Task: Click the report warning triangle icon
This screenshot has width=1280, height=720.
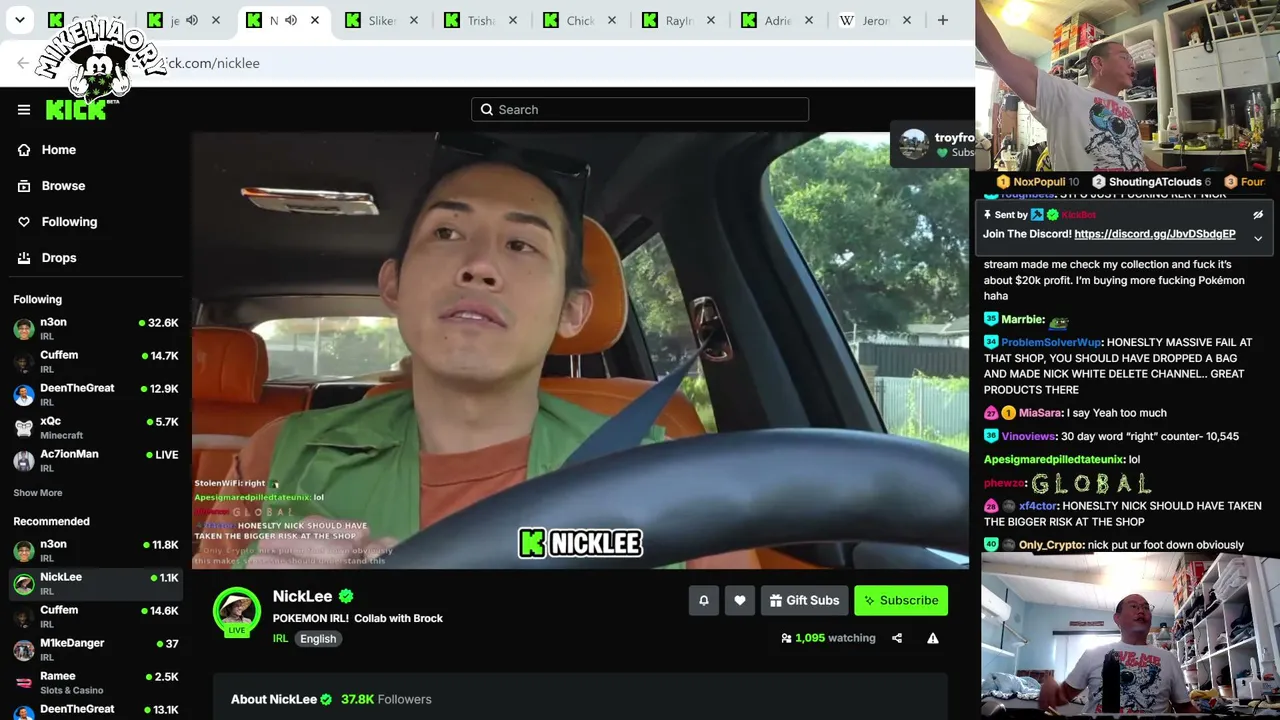Action: coord(932,638)
